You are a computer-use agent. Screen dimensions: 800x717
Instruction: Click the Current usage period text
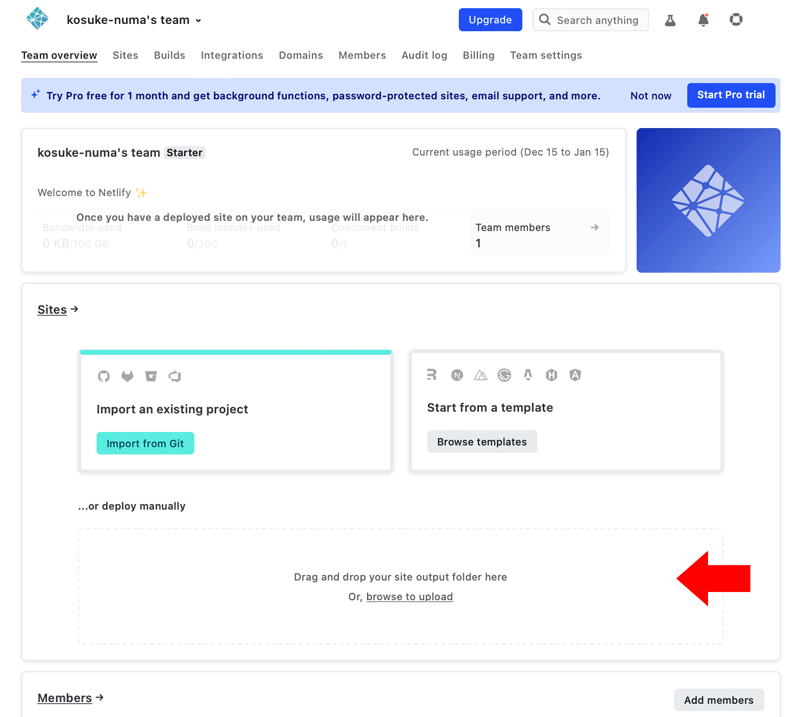point(510,152)
